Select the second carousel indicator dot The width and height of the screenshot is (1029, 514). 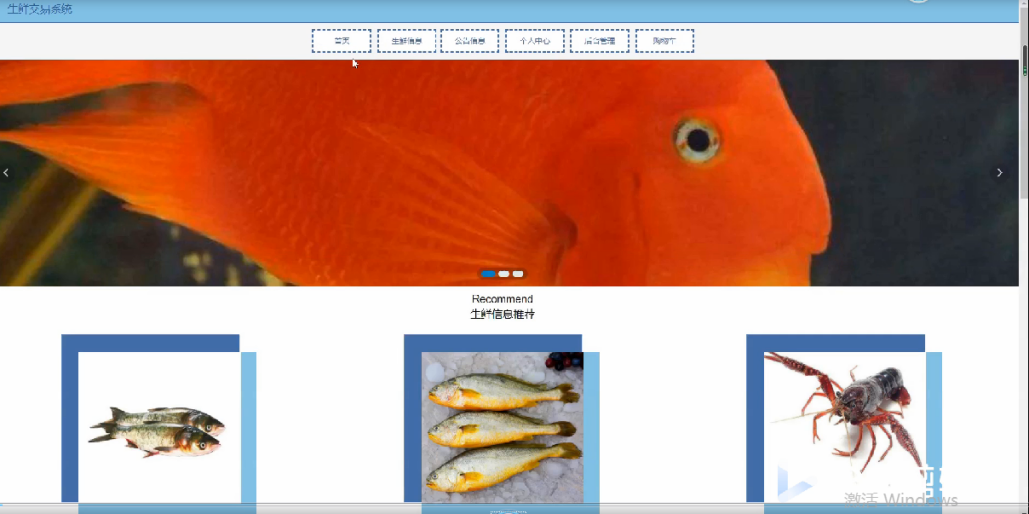coord(504,274)
